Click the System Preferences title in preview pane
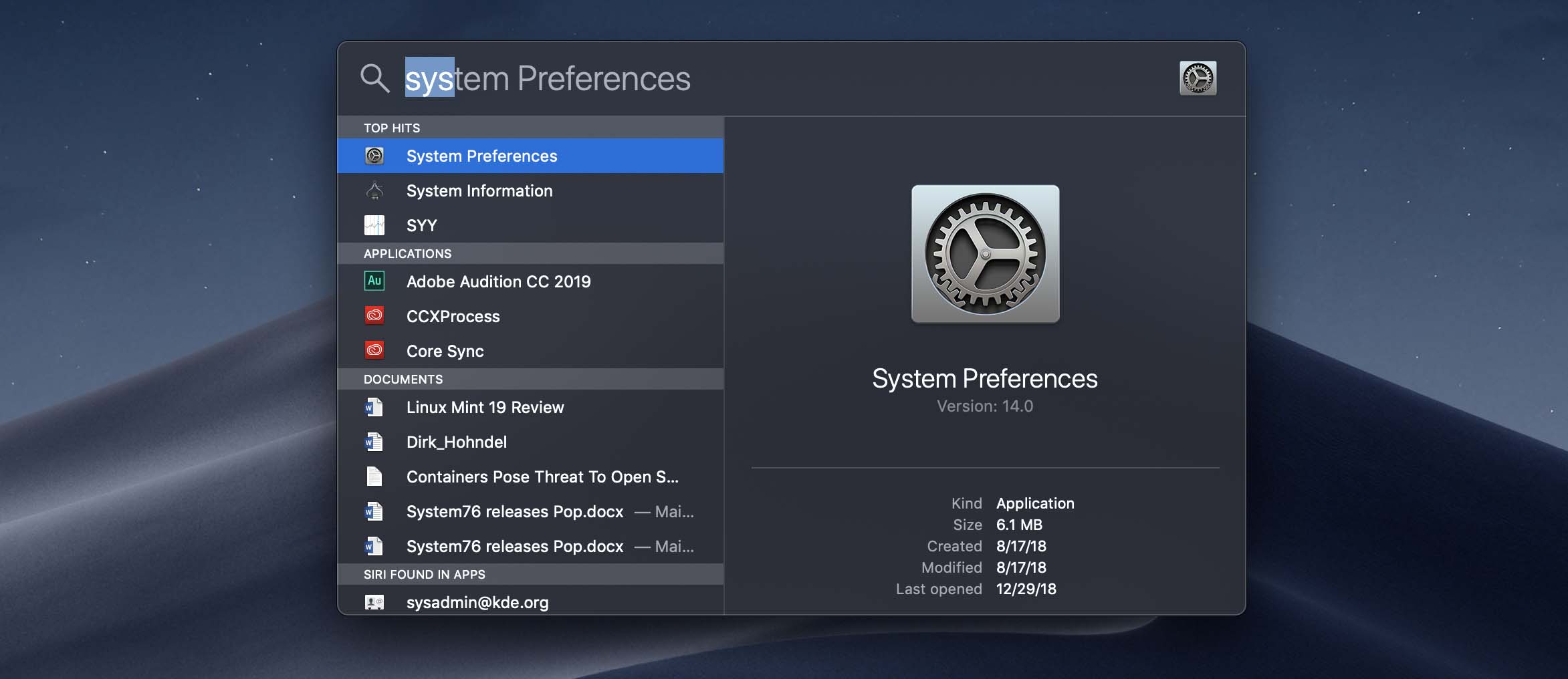The width and height of the screenshot is (1568, 679). (984, 379)
